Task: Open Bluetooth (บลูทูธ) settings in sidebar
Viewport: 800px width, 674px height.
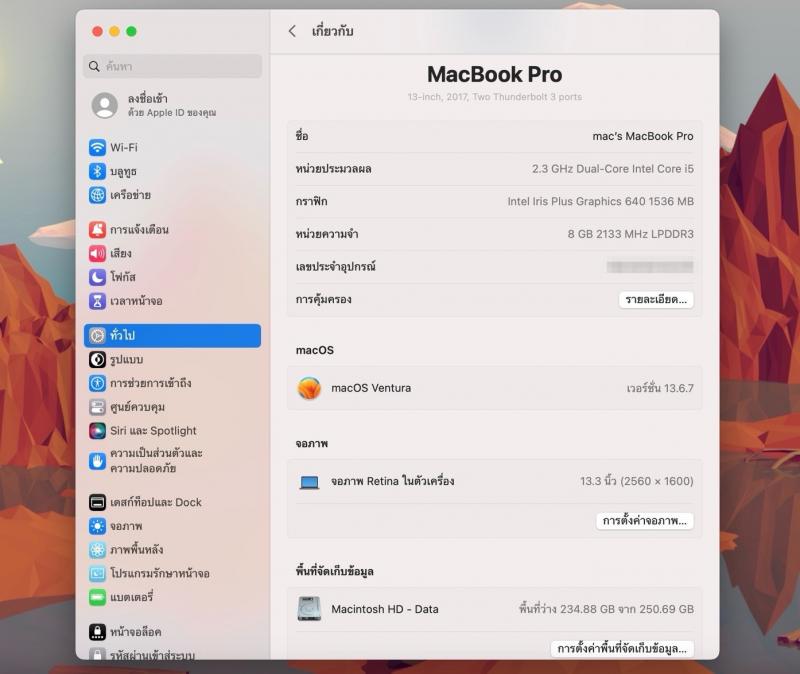Action: pos(97,171)
